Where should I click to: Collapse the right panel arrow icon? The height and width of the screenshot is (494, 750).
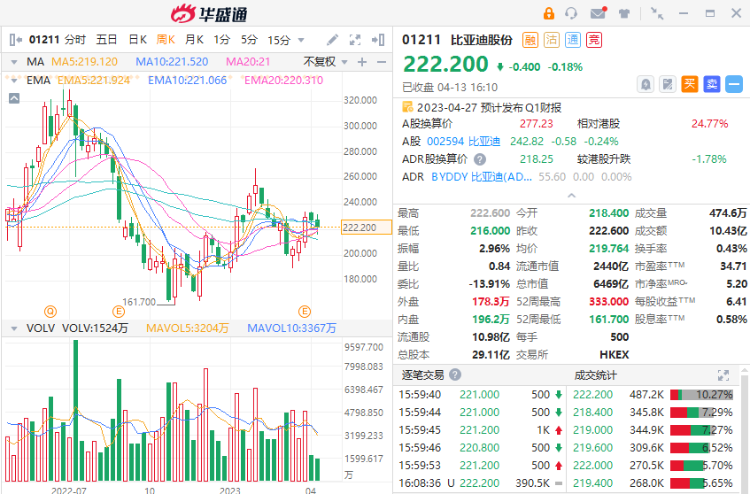point(378,40)
